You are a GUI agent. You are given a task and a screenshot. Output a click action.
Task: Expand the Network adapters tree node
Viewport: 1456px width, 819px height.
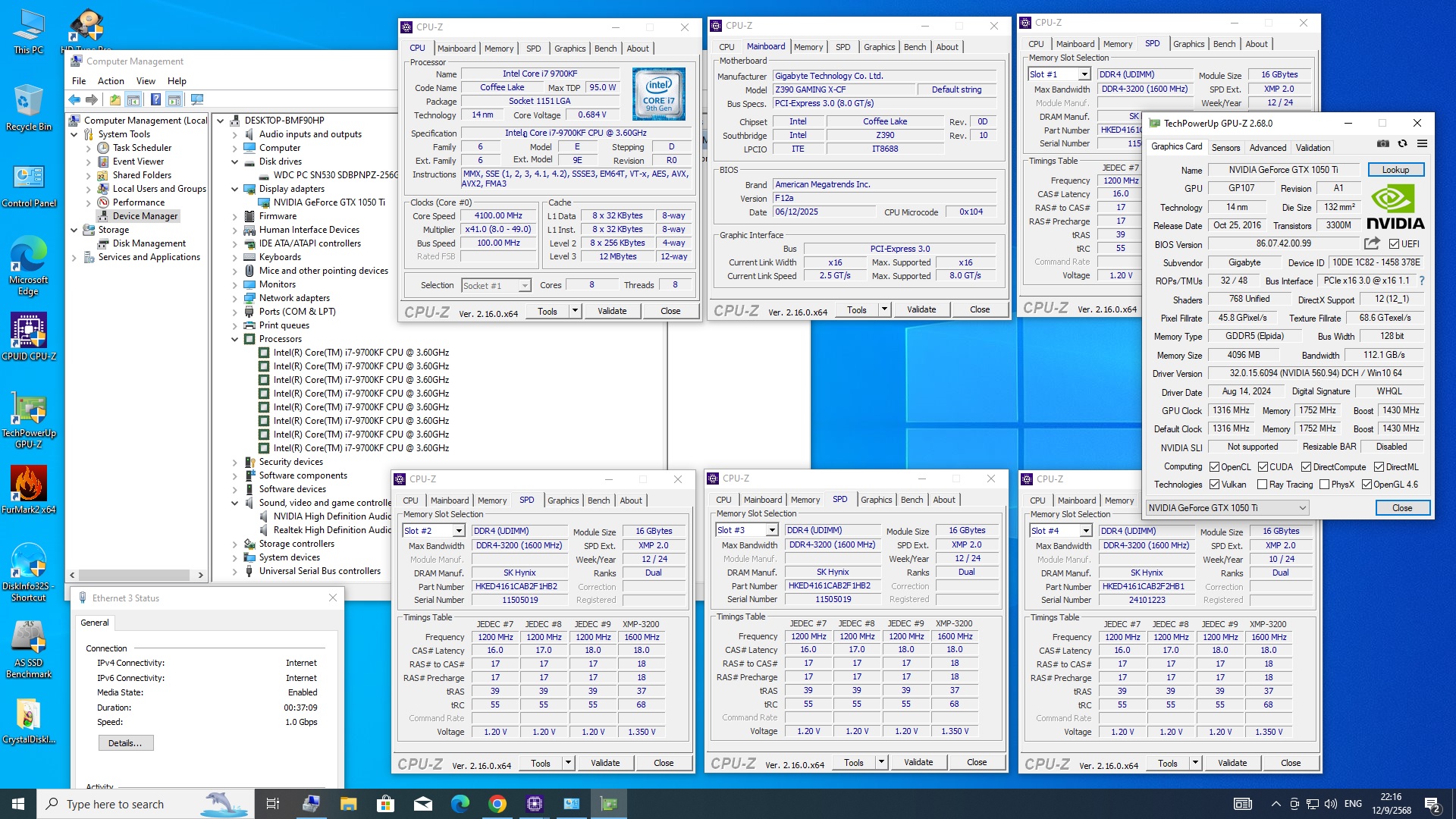click(235, 298)
